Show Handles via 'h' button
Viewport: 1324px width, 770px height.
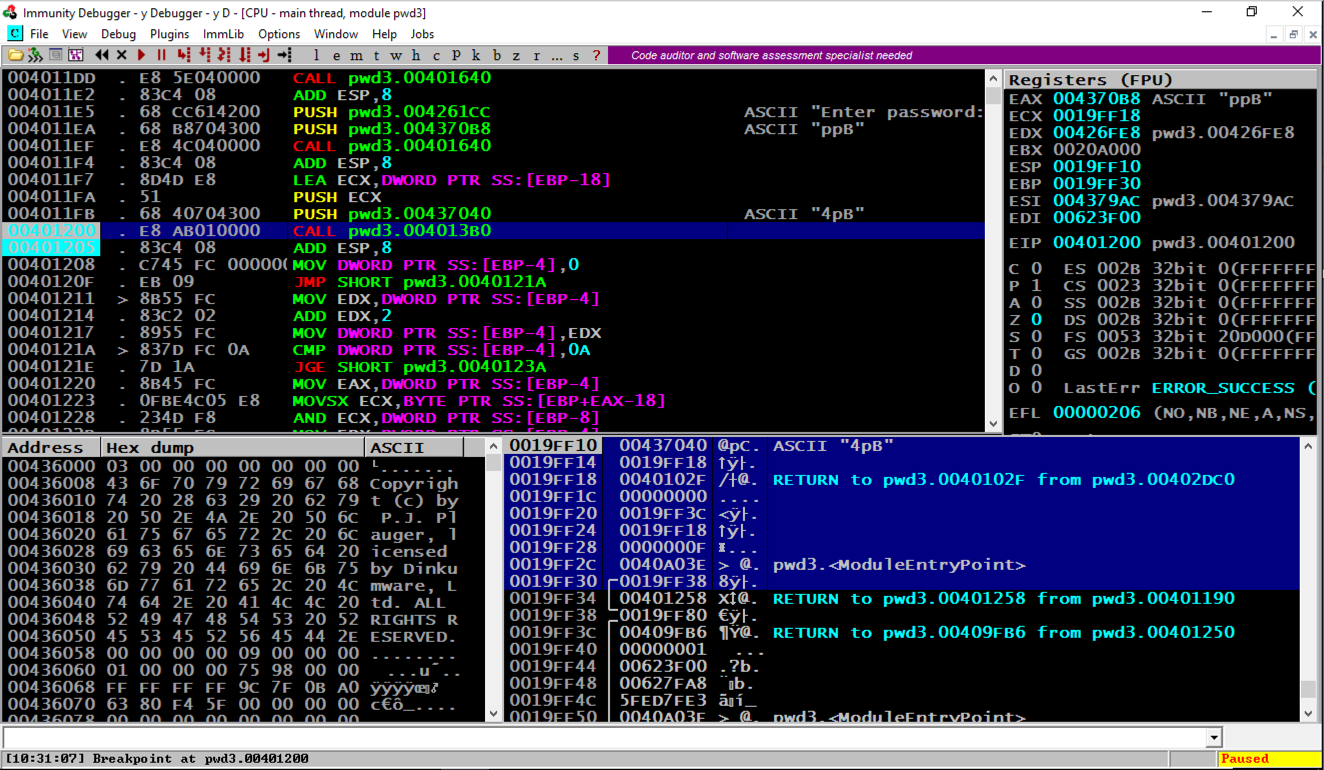(417, 55)
